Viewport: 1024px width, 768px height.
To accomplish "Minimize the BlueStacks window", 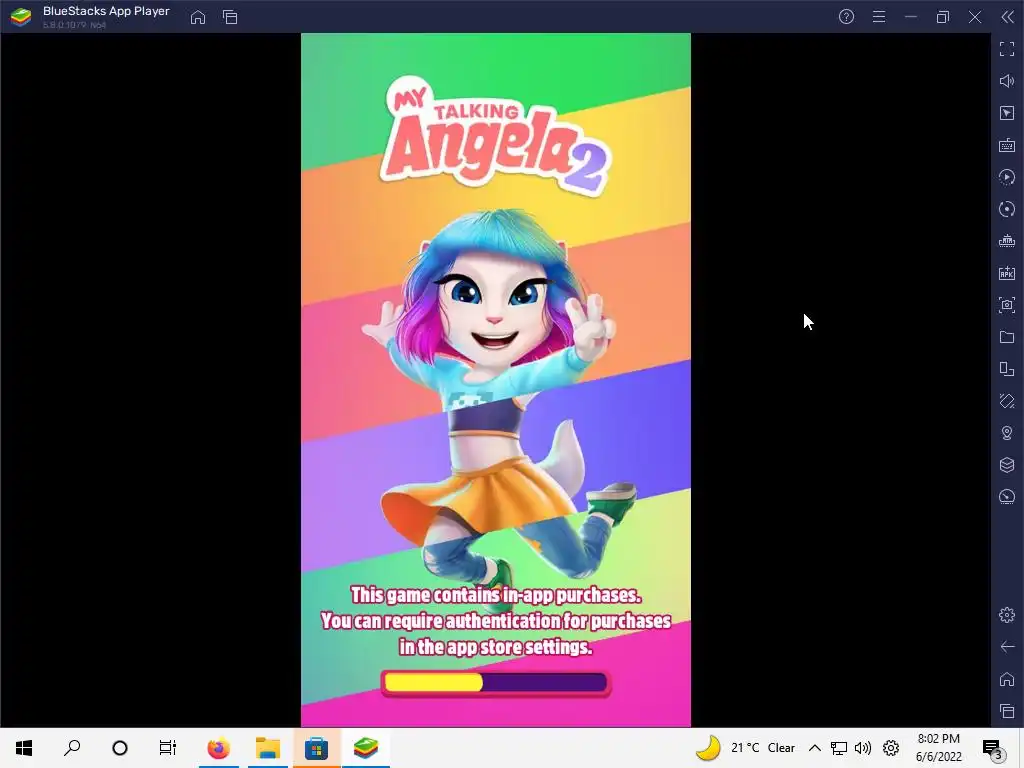I will [x=911, y=17].
